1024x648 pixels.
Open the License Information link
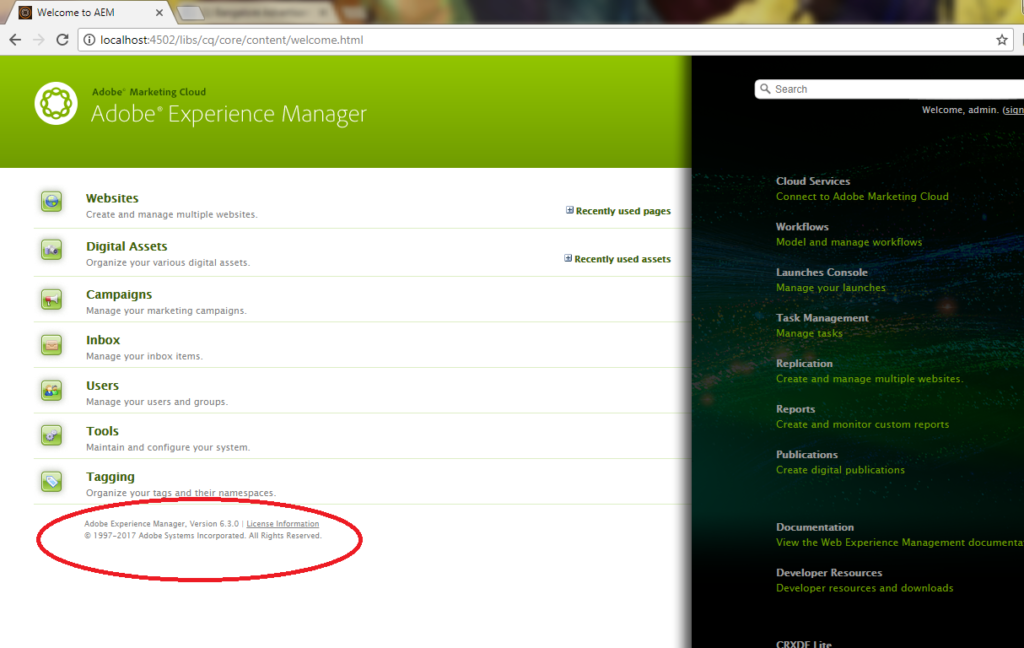(283, 524)
